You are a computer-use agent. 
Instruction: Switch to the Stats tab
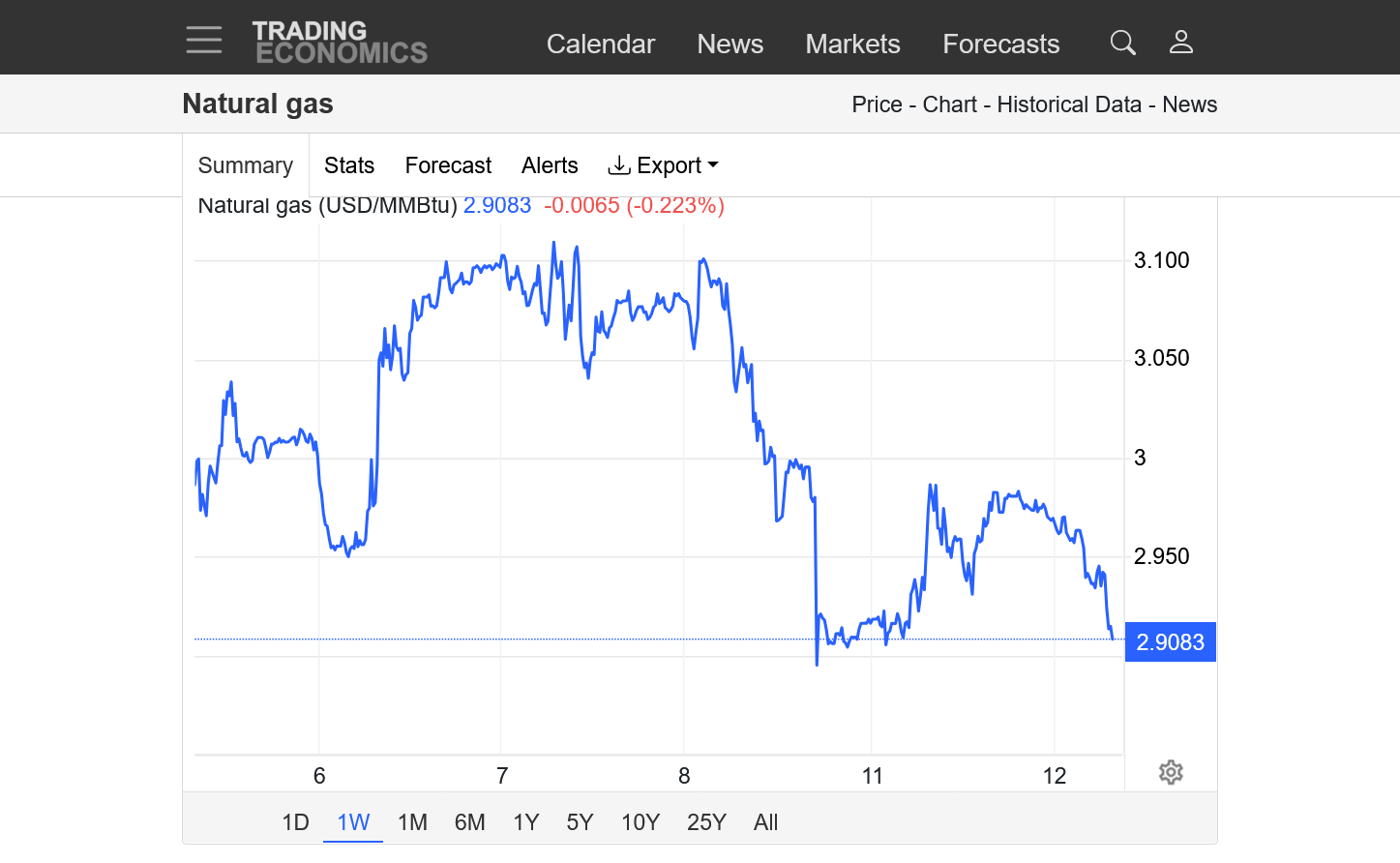click(349, 165)
